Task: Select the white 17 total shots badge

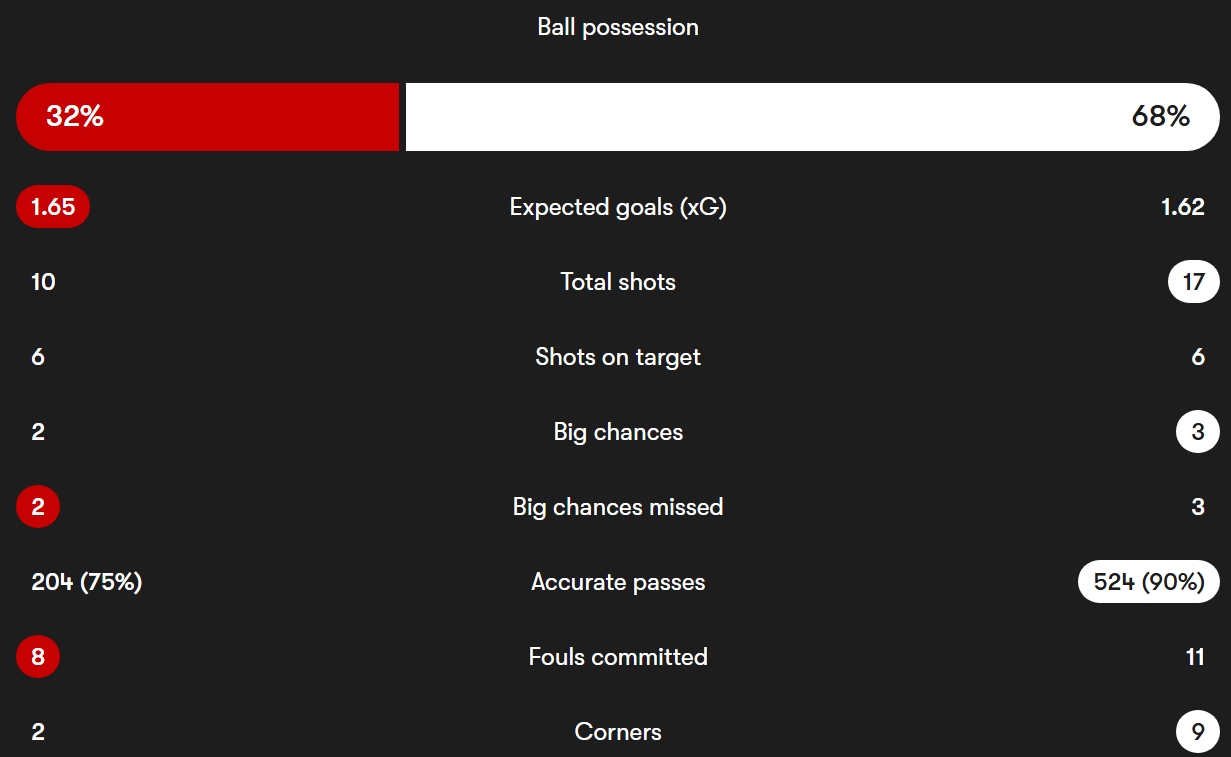Action: click(1194, 282)
